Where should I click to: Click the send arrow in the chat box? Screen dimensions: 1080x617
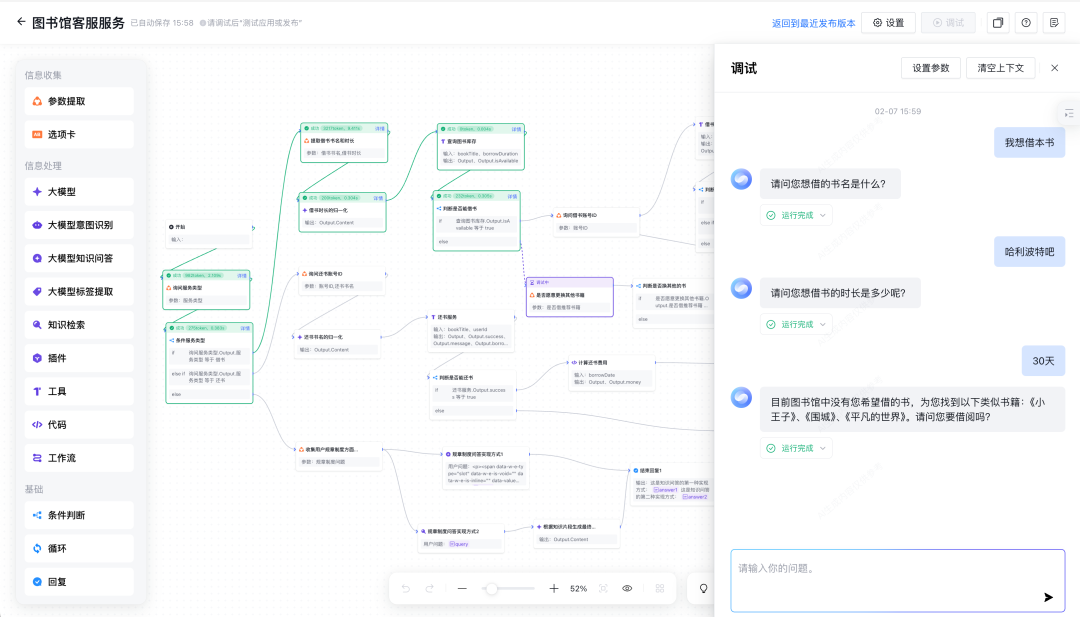pos(1048,597)
